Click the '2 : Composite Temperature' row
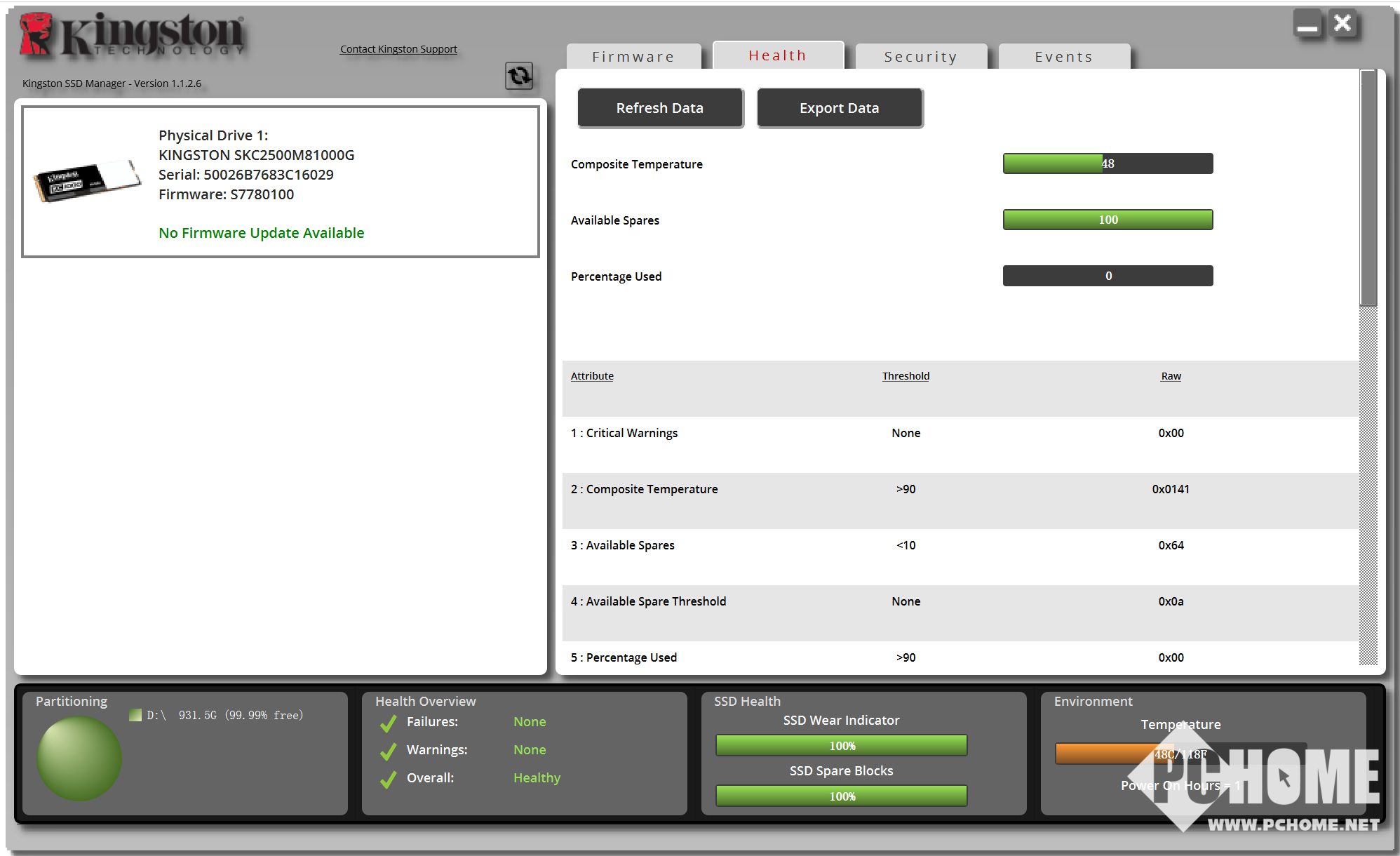1400x856 pixels. (x=960, y=500)
